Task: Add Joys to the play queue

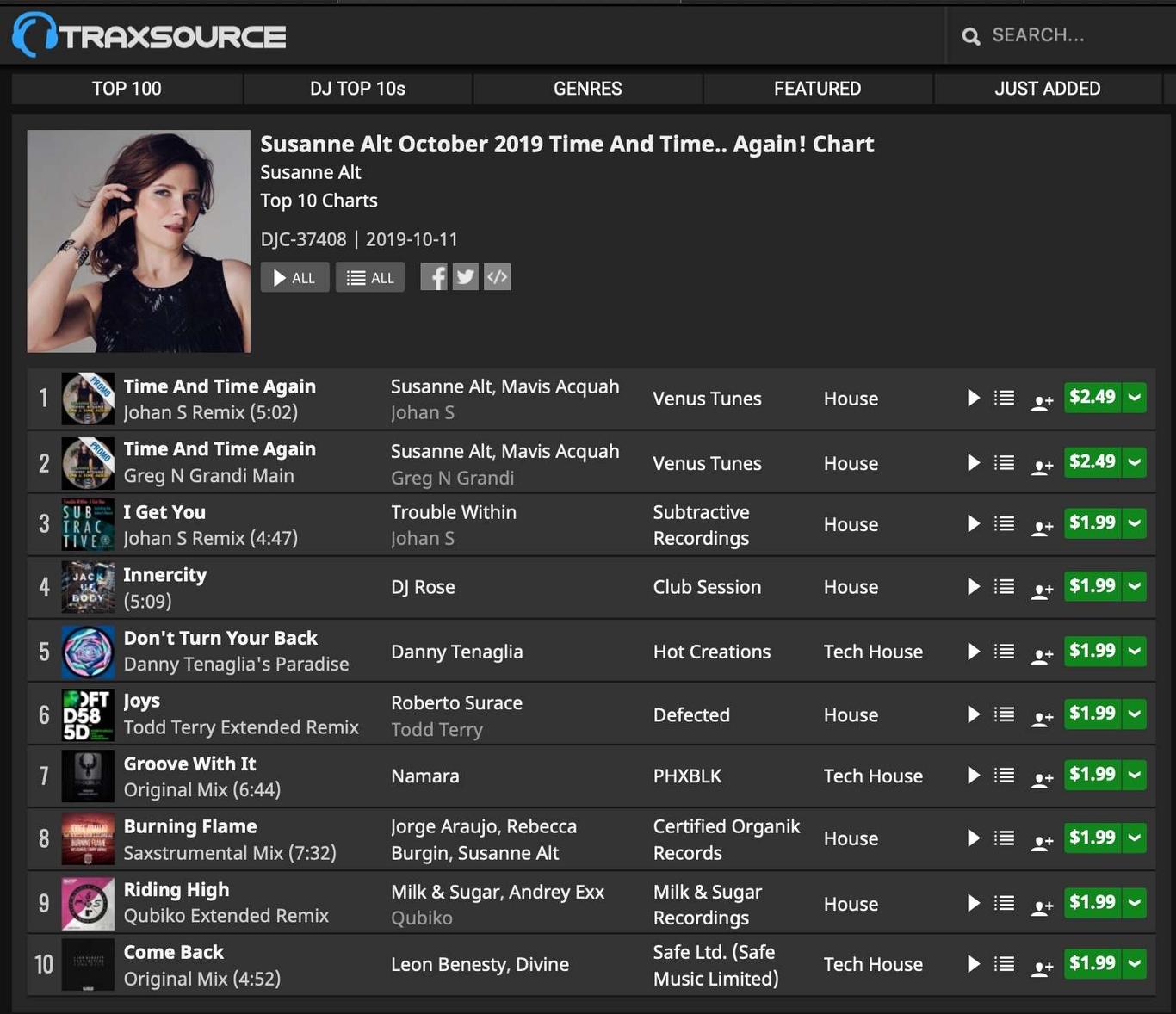Action: click(x=1004, y=714)
